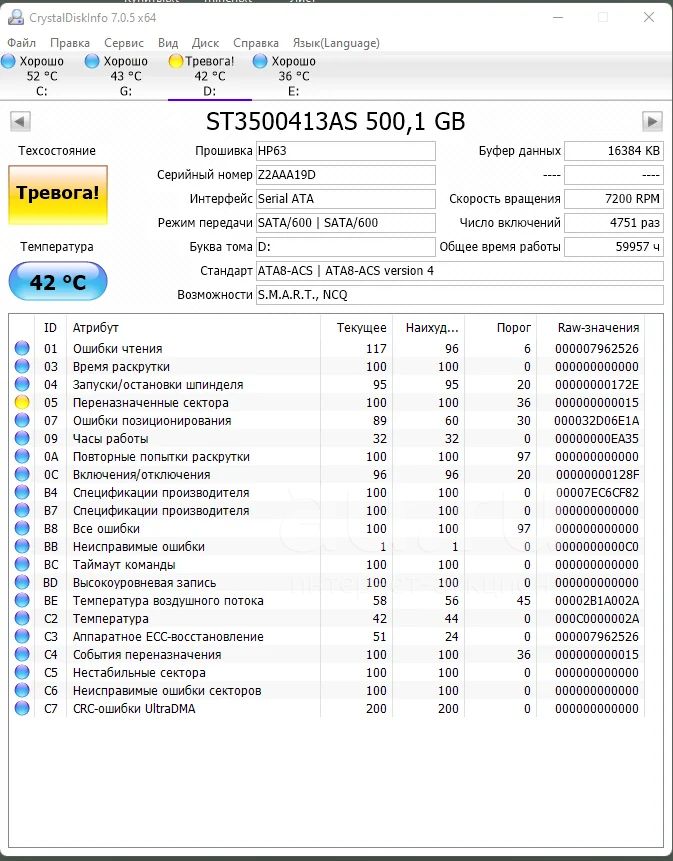Click status icon for Часы работы

coord(22,438)
